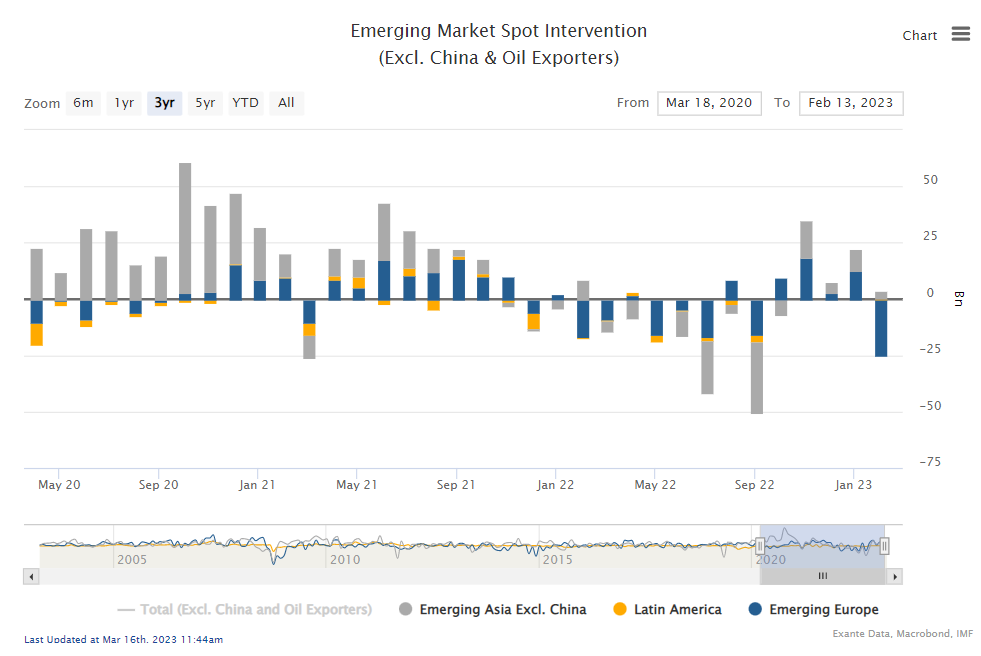Select the 3yr zoom tab
This screenshot has height=656, width=981.
pyautogui.click(x=164, y=103)
